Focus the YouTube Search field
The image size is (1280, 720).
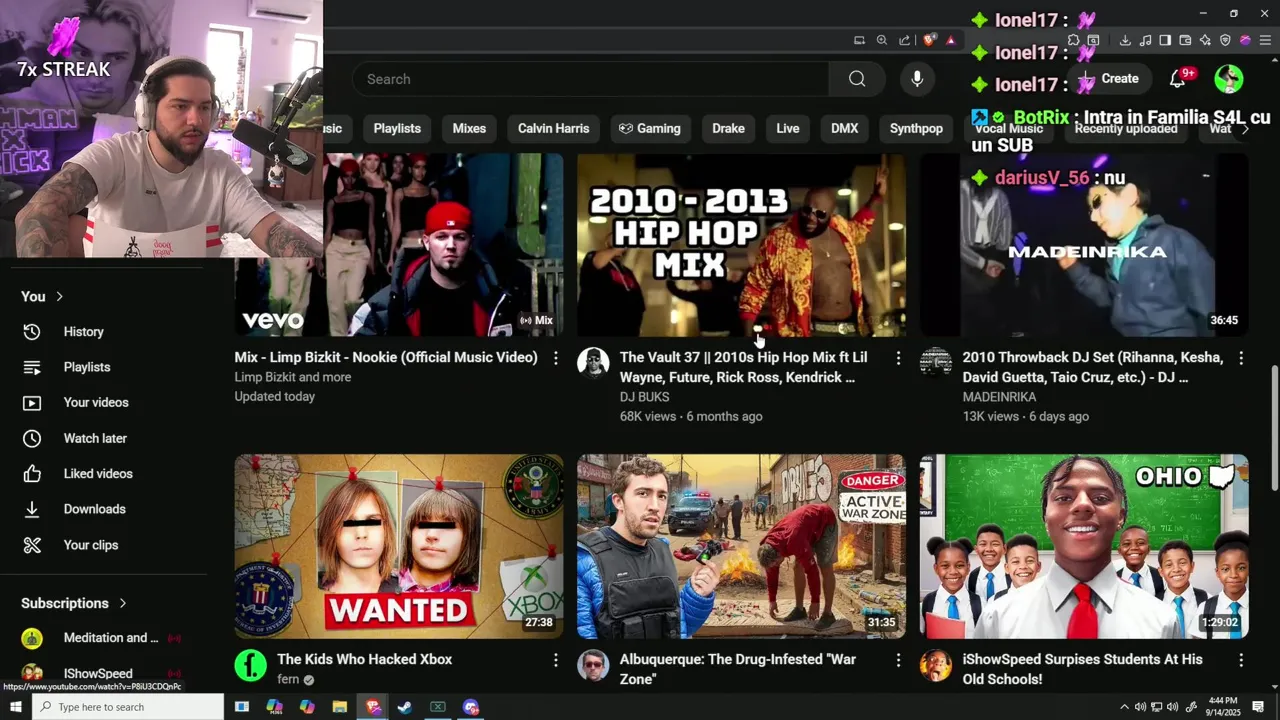(590, 79)
